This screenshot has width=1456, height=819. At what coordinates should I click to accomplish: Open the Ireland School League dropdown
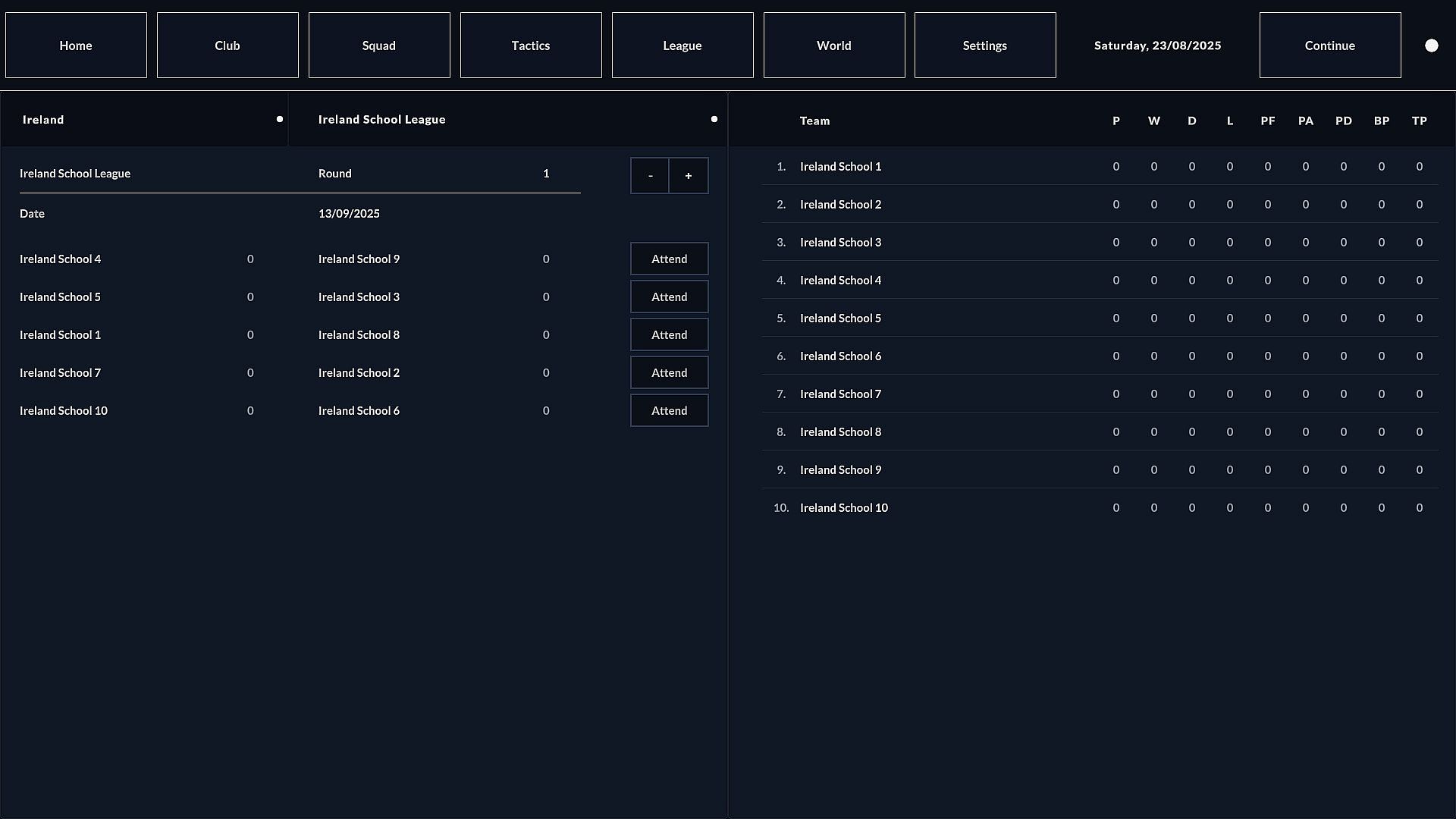pos(507,119)
